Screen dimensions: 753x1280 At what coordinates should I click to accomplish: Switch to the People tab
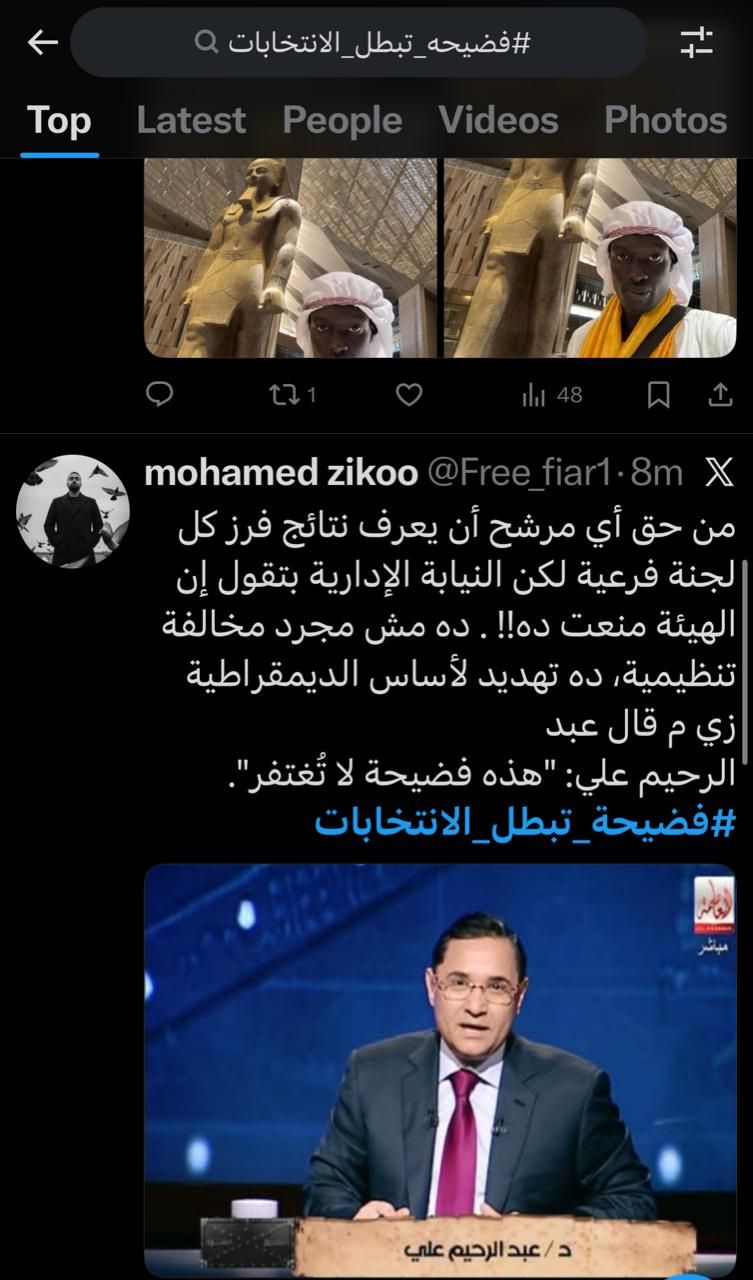click(x=342, y=120)
